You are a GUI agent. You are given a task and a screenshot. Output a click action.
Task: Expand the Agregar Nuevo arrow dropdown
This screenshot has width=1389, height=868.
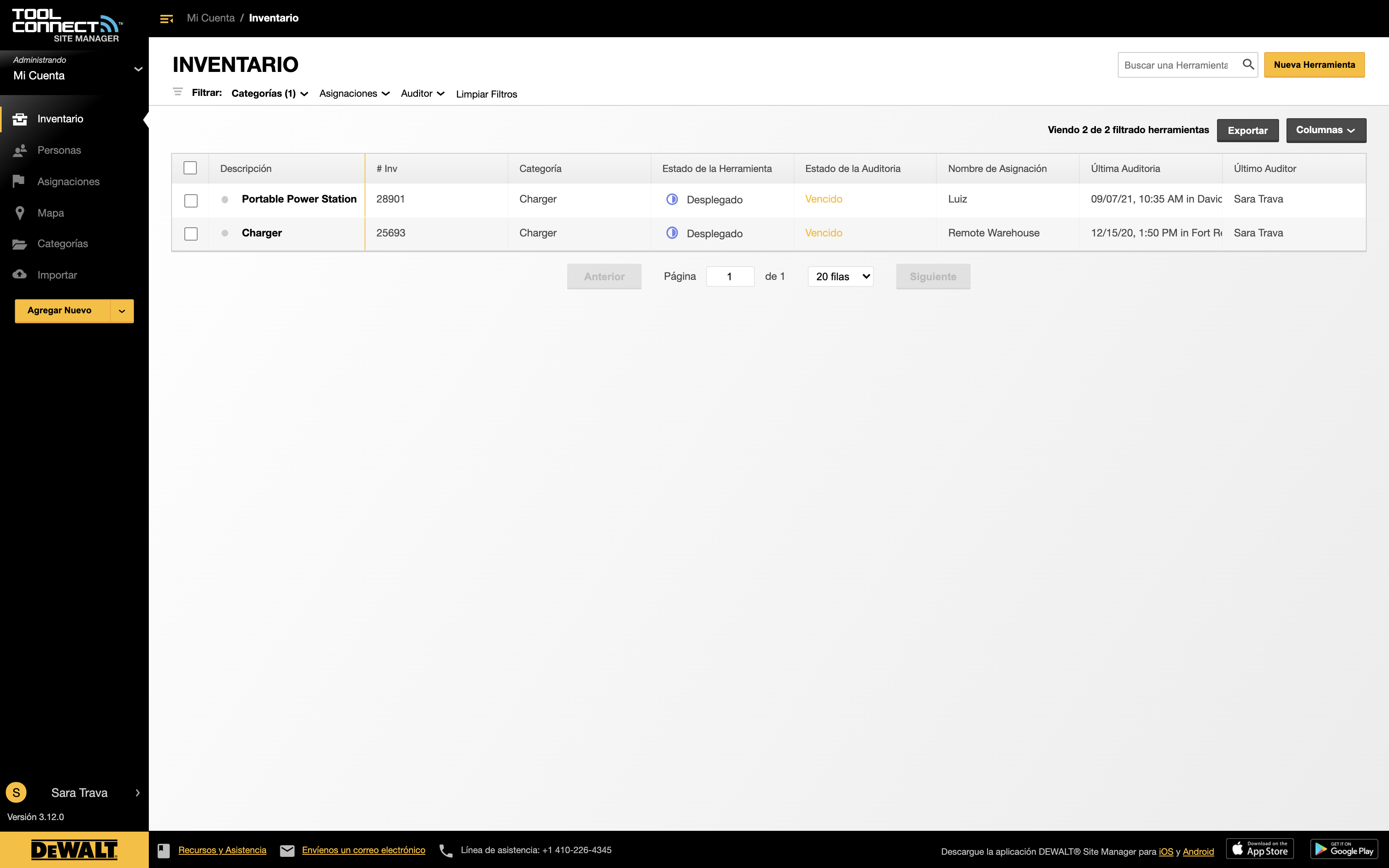(122, 311)
